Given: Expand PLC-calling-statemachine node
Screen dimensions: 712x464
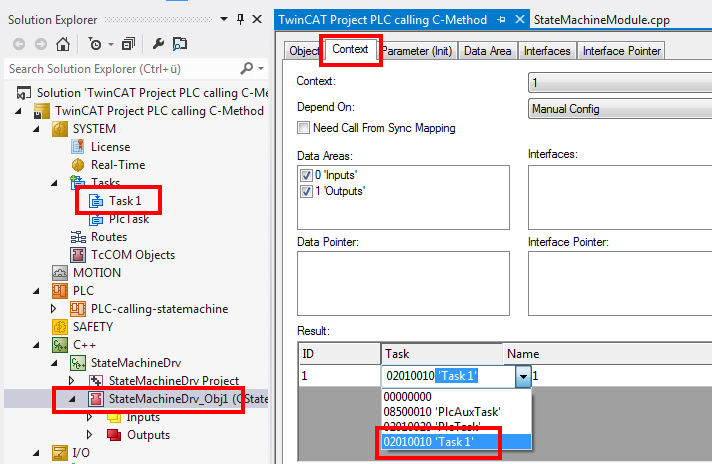Looking at the screenshot, I should click(54, 309).
